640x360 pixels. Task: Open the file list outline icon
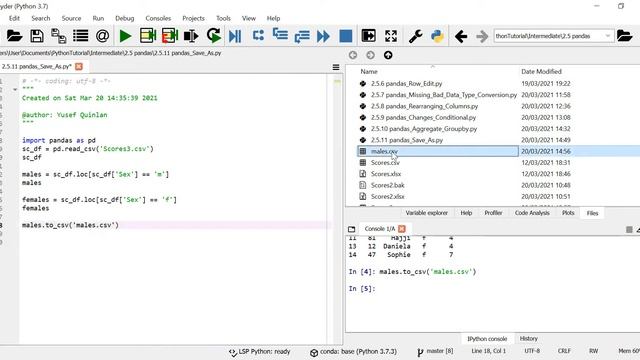tap(80, 36)
